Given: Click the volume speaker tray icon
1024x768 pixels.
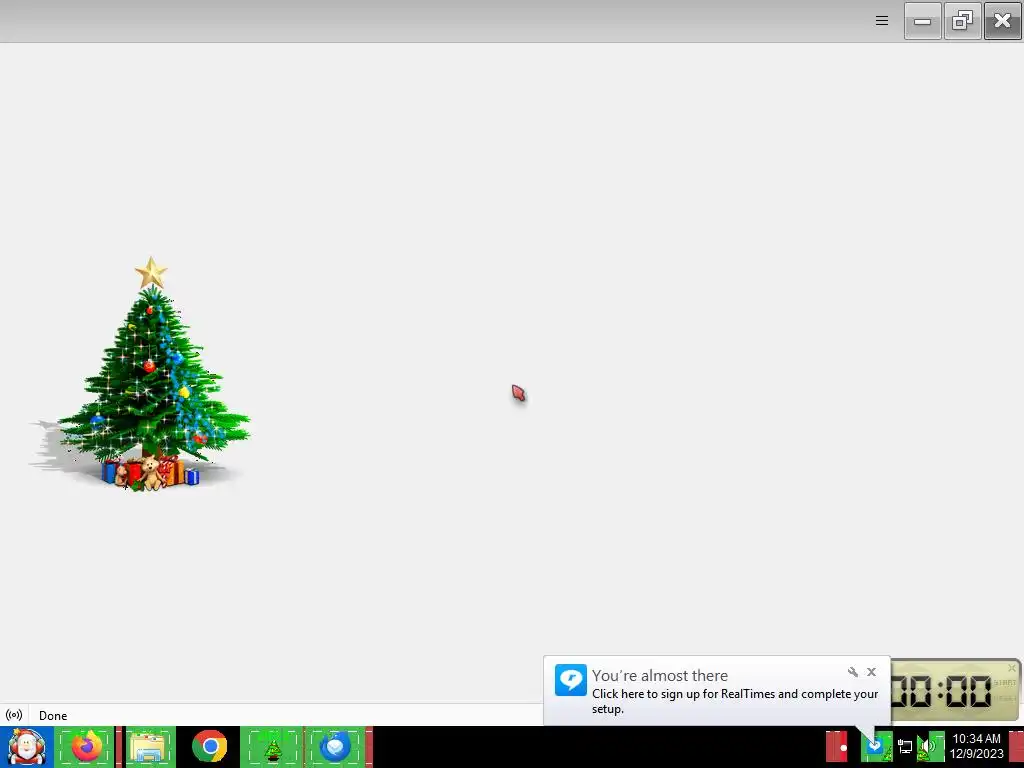Looking at the screenshot, I should (928, 746).
